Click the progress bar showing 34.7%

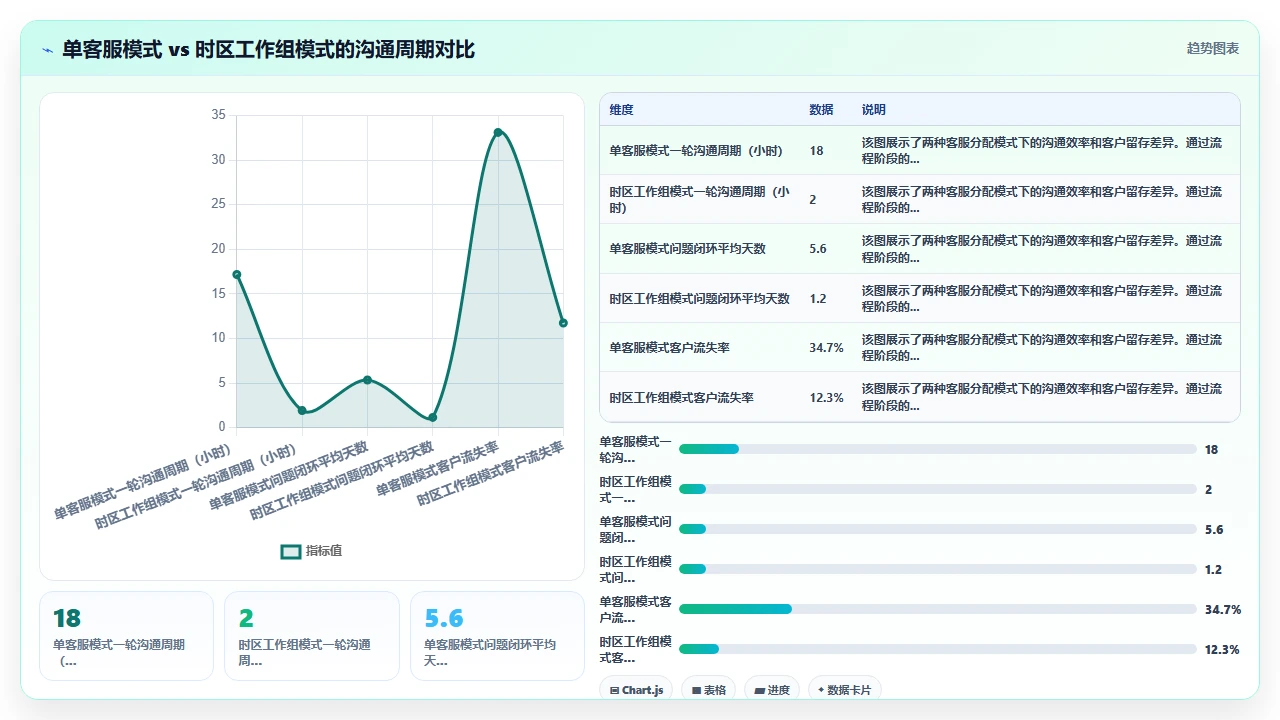[x=938, y=609]
